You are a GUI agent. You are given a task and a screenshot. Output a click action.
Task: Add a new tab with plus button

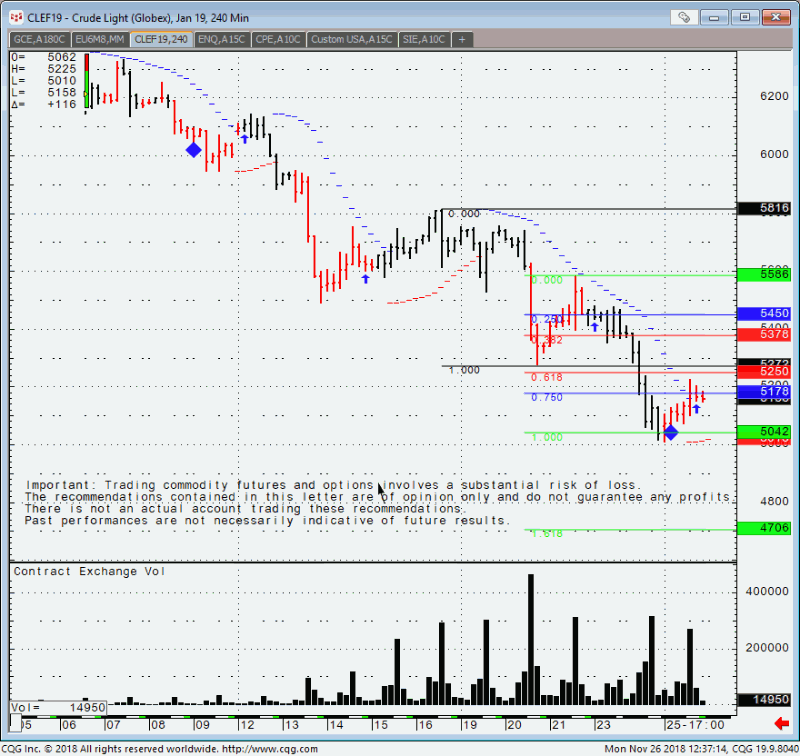[x=462, y=39]
